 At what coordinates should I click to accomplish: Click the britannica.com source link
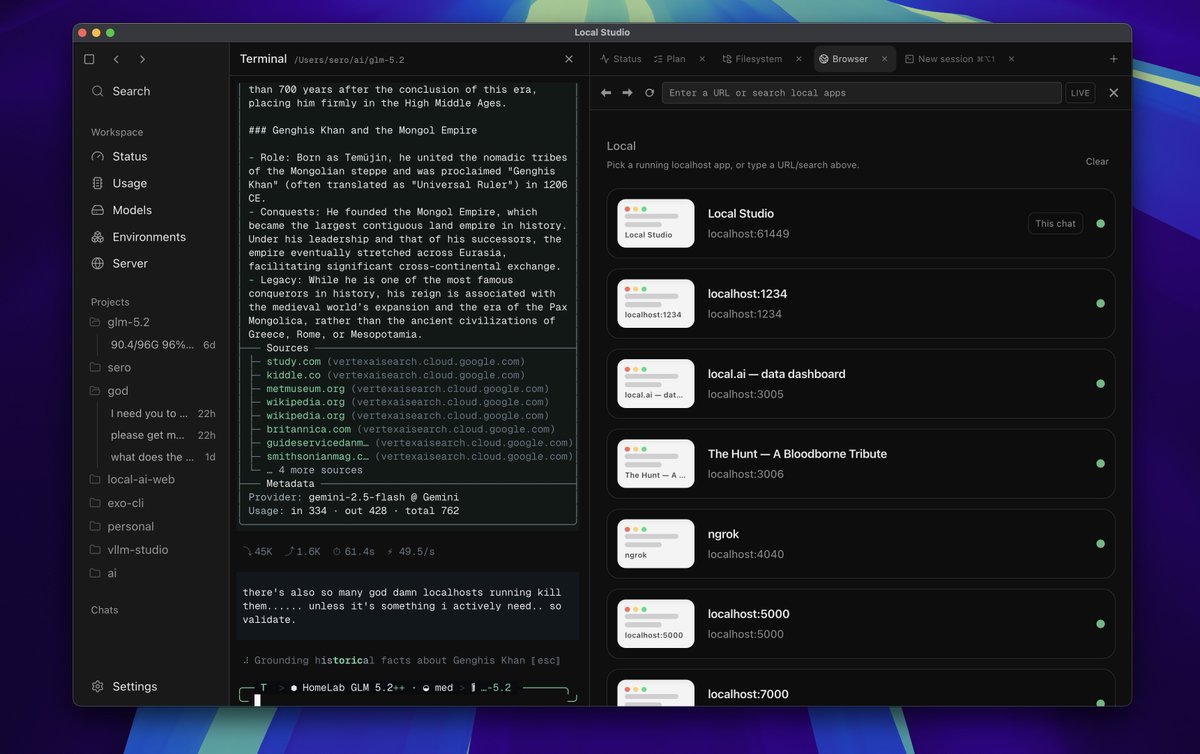point(308,429)
